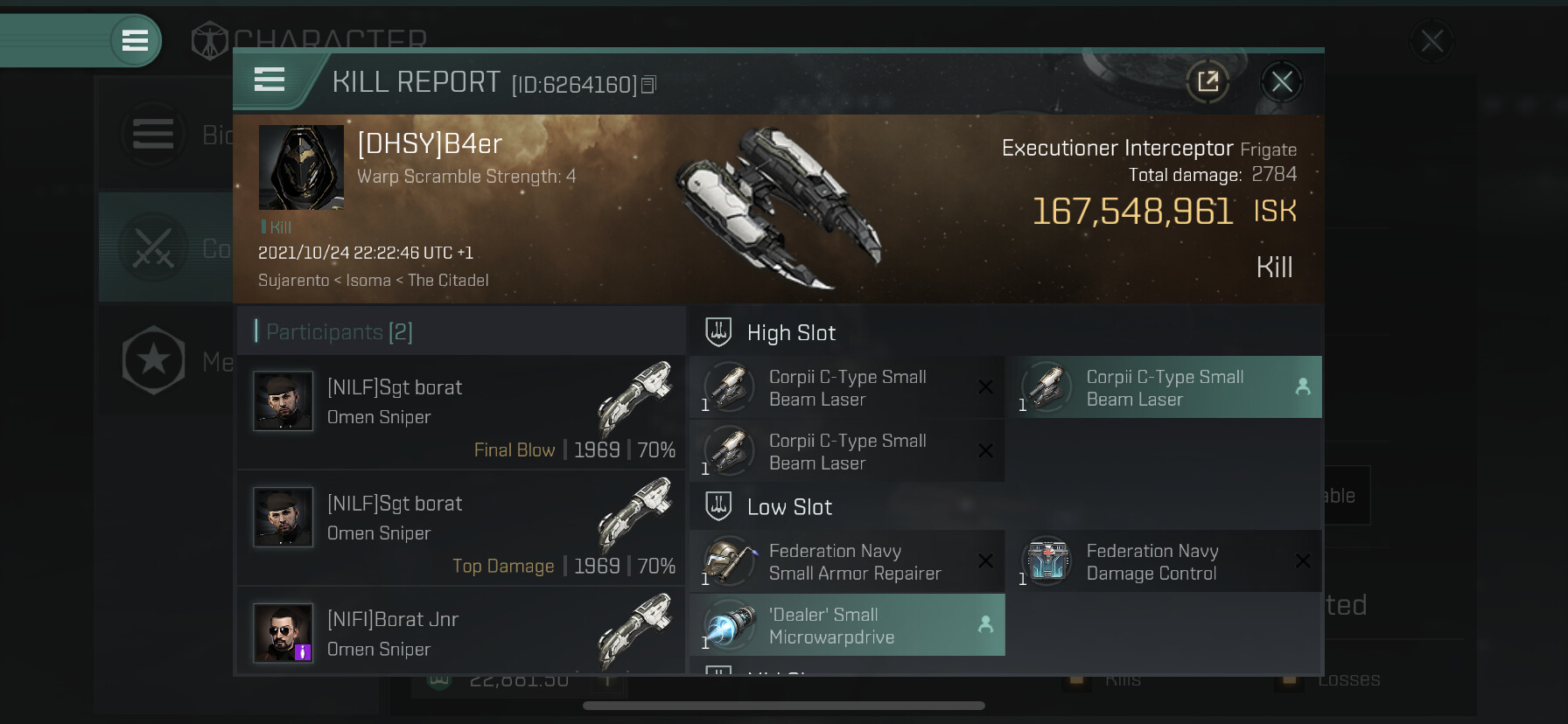
Task: Select the 'Dealer' Small Microwarpdrive module
Action: (847, 625)
